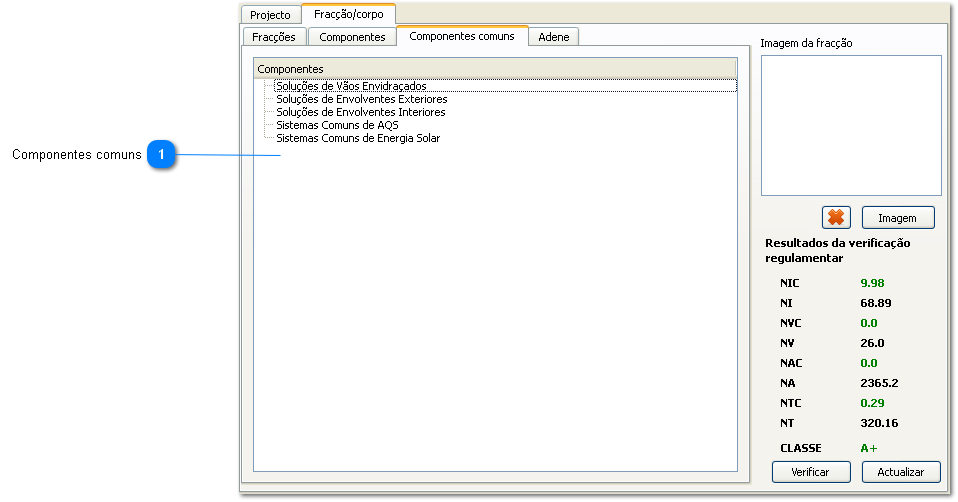Click the Componentes column header
This screenshot has width=958, height=502.
click(x=495, y=69)
